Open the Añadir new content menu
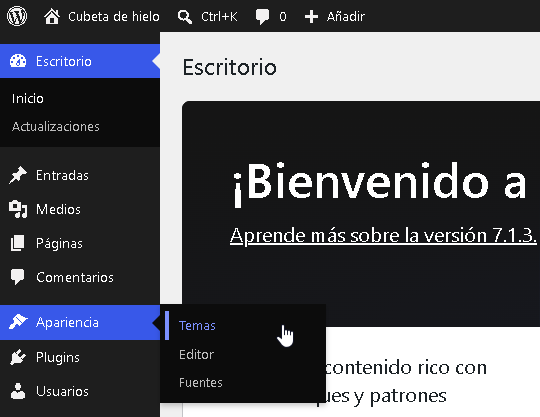 click(345, 17)
